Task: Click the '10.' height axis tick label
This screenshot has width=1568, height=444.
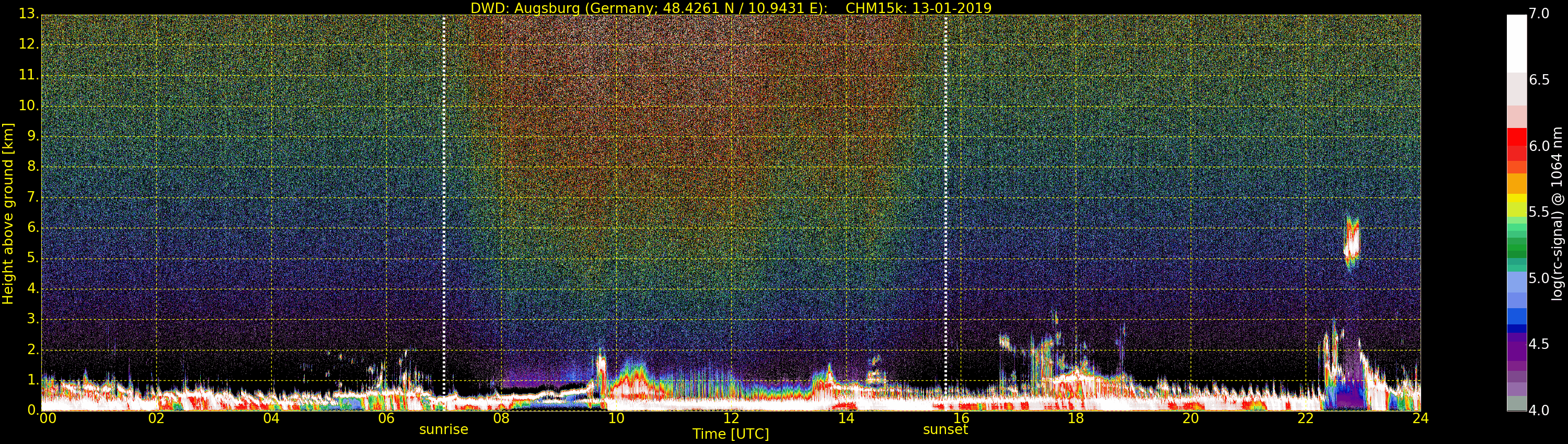Action: click(29, 105)
